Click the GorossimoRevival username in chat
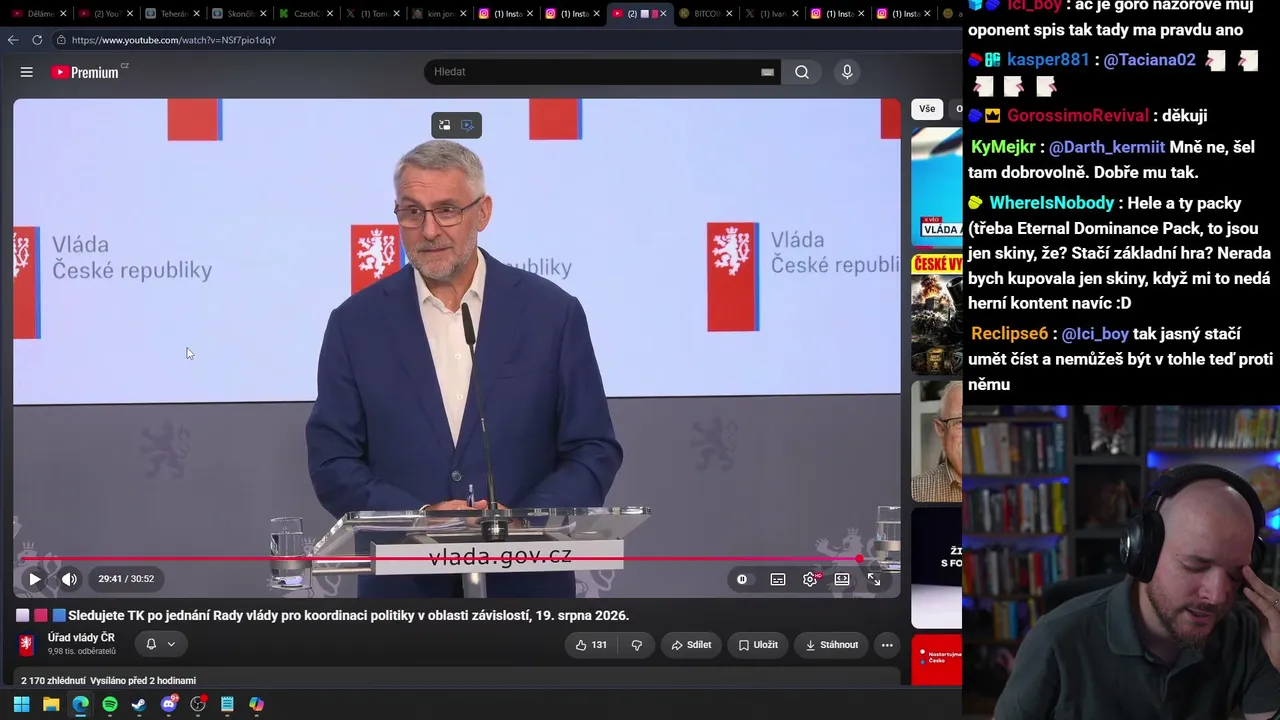Screen dimensions: 1280x720 point(1080,116)
